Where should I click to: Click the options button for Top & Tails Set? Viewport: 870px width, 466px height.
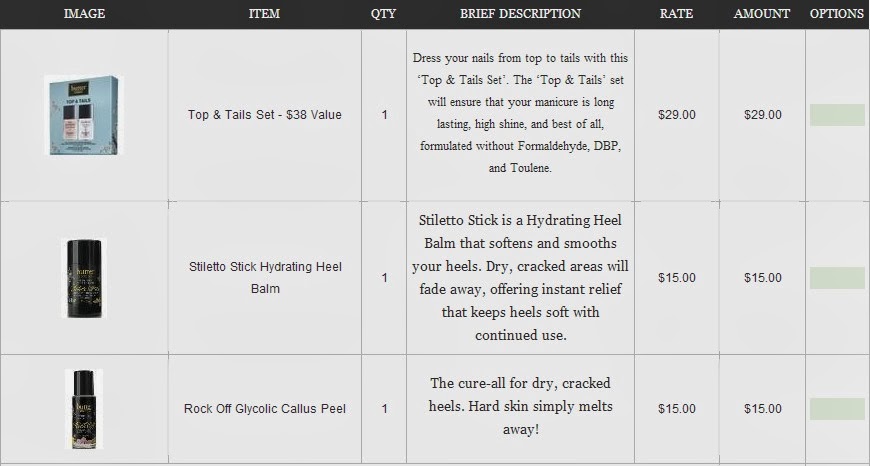[x=837, y=115]
